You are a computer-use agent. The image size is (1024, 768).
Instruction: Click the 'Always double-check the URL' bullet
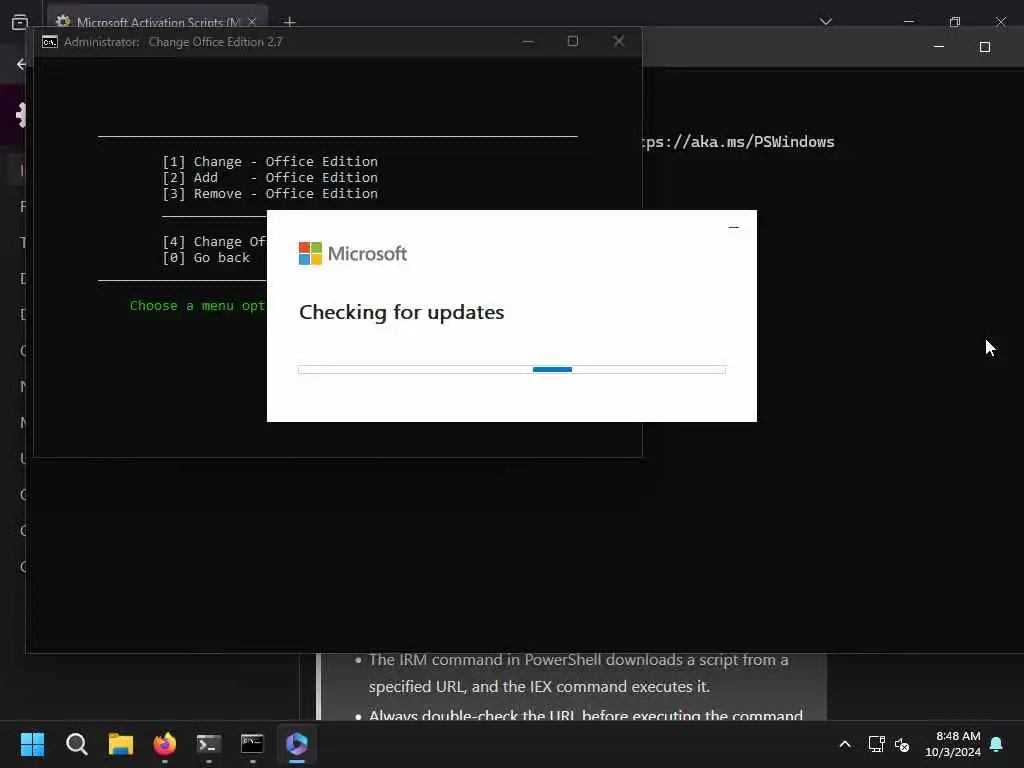pos(586,715)
